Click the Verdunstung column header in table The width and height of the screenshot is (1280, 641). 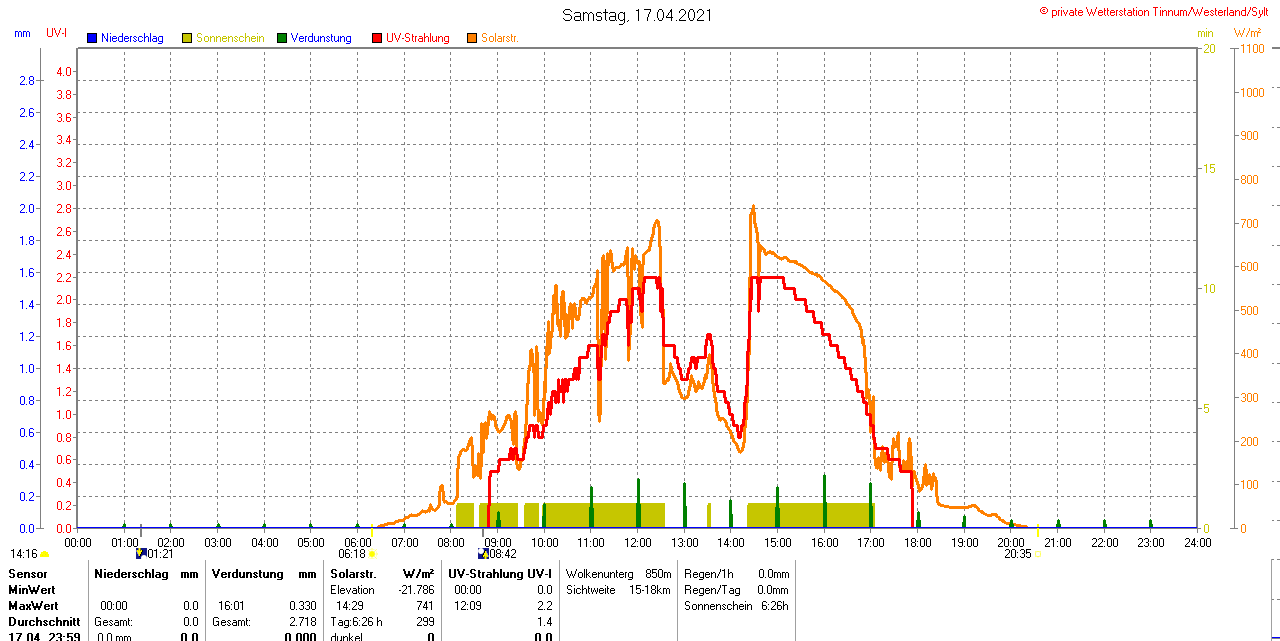click(x=249, y=574)
